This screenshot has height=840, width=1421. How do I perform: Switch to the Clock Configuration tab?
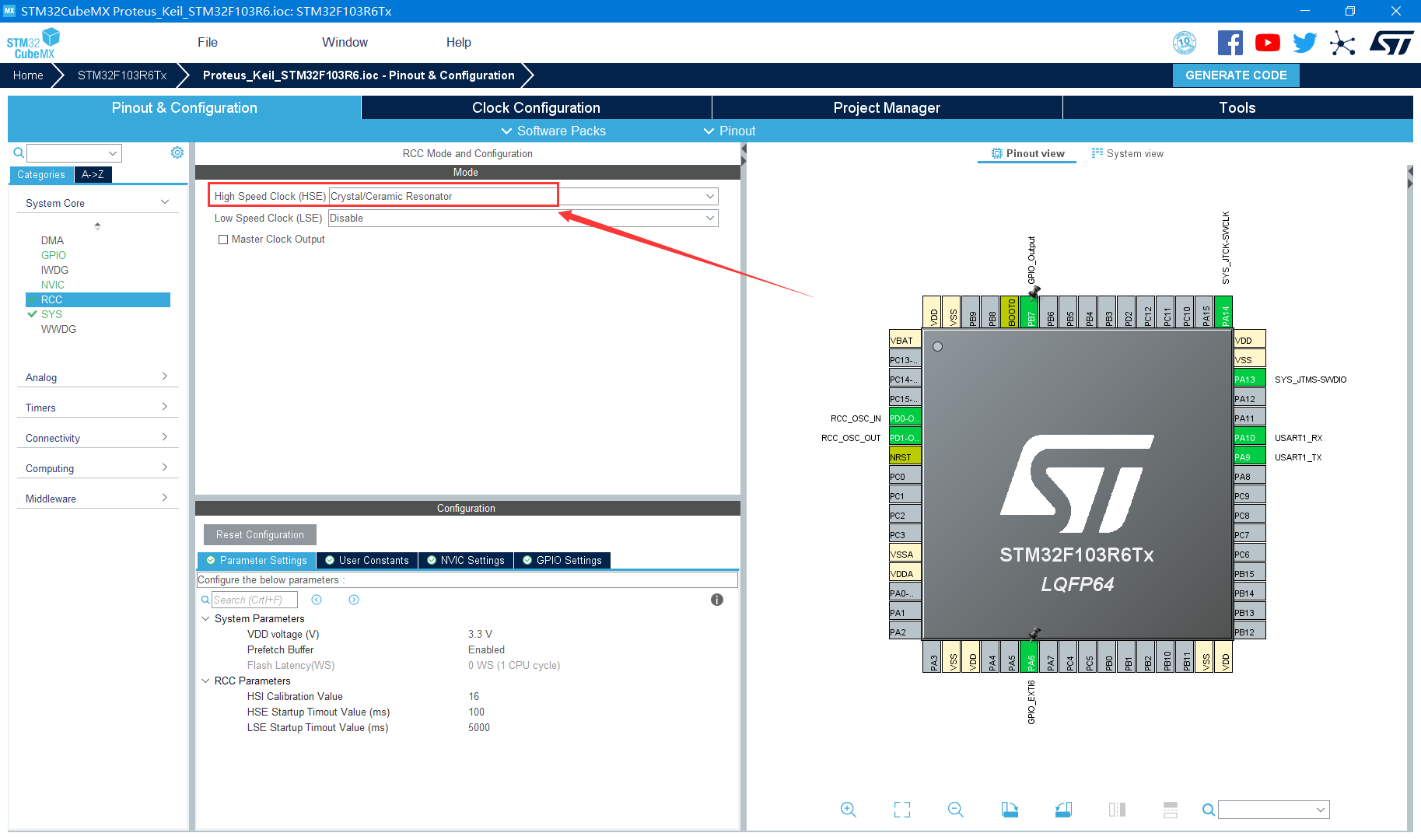(535, 107)
